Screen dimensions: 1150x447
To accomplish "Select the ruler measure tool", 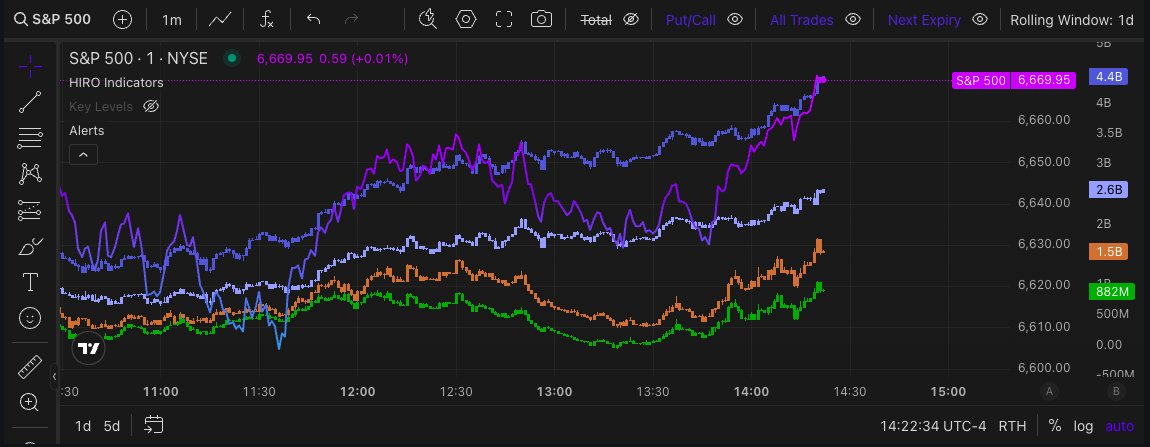I will pos(30,366).
